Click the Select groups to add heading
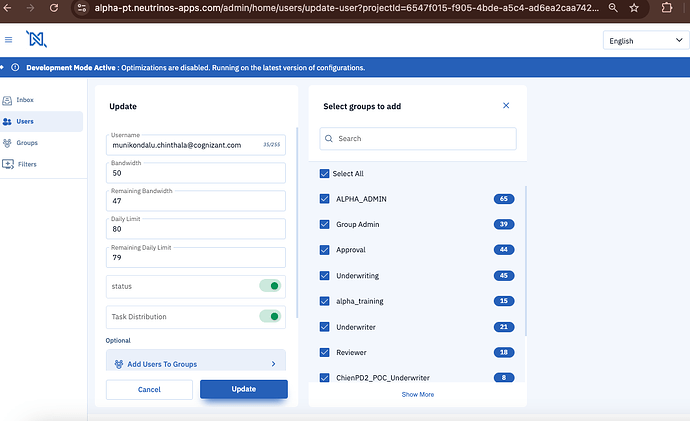Viewport: 690px width, 421px height. [362, 106]
